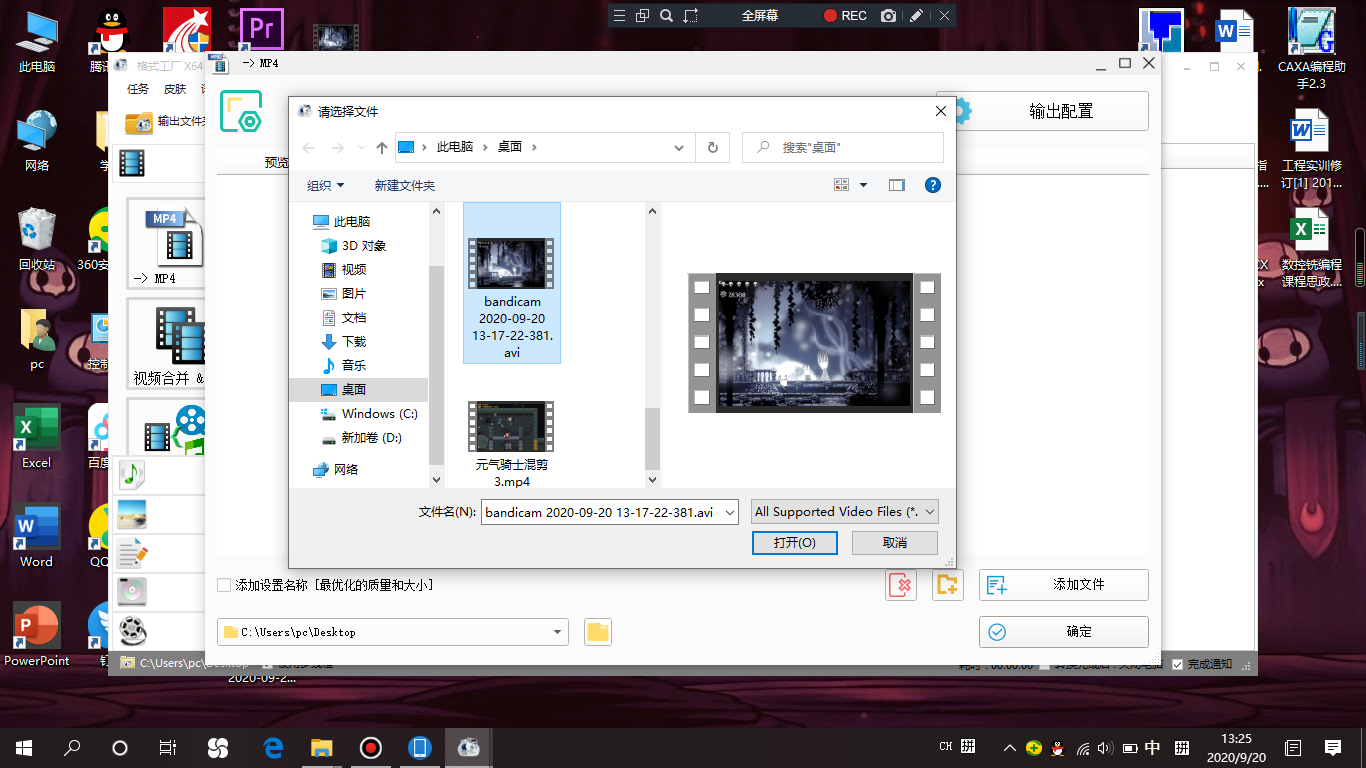Open the output folder path dropdown
The image size is (1366, 768).
tap(558, 632)
